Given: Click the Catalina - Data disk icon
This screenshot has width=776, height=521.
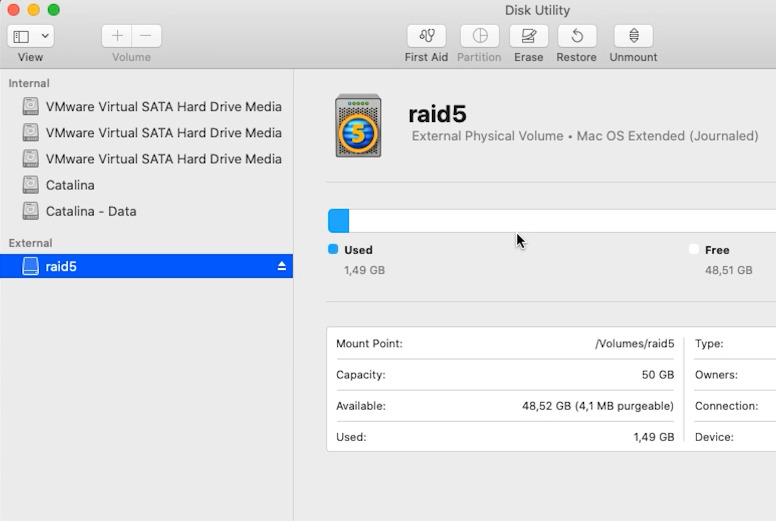Looking at the screenshot, I should click(x=30, y=211).
